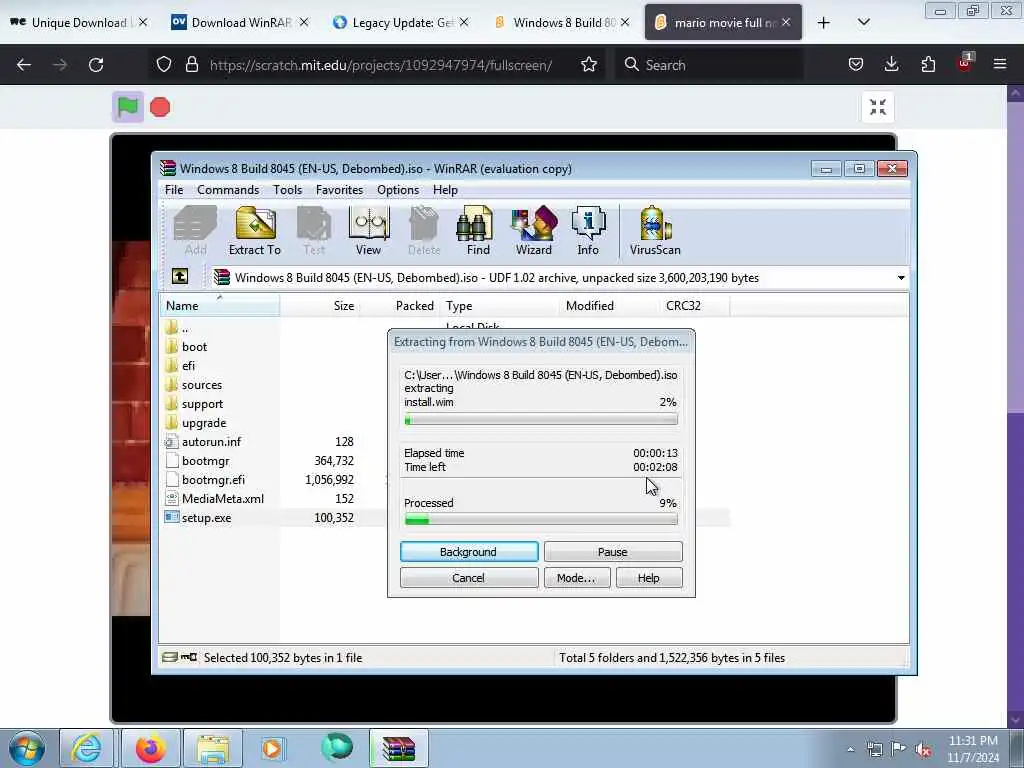Open a new Firefox tab

(824, 23)
